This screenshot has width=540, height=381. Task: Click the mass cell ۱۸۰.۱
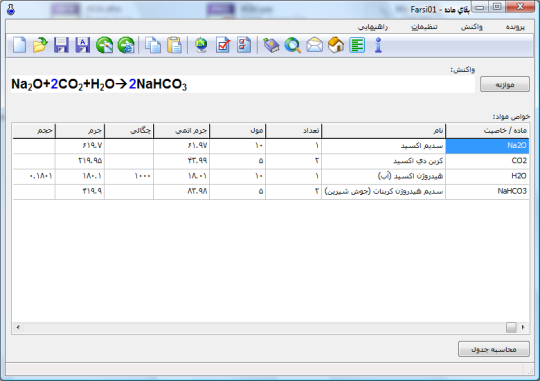pos(80,176)
